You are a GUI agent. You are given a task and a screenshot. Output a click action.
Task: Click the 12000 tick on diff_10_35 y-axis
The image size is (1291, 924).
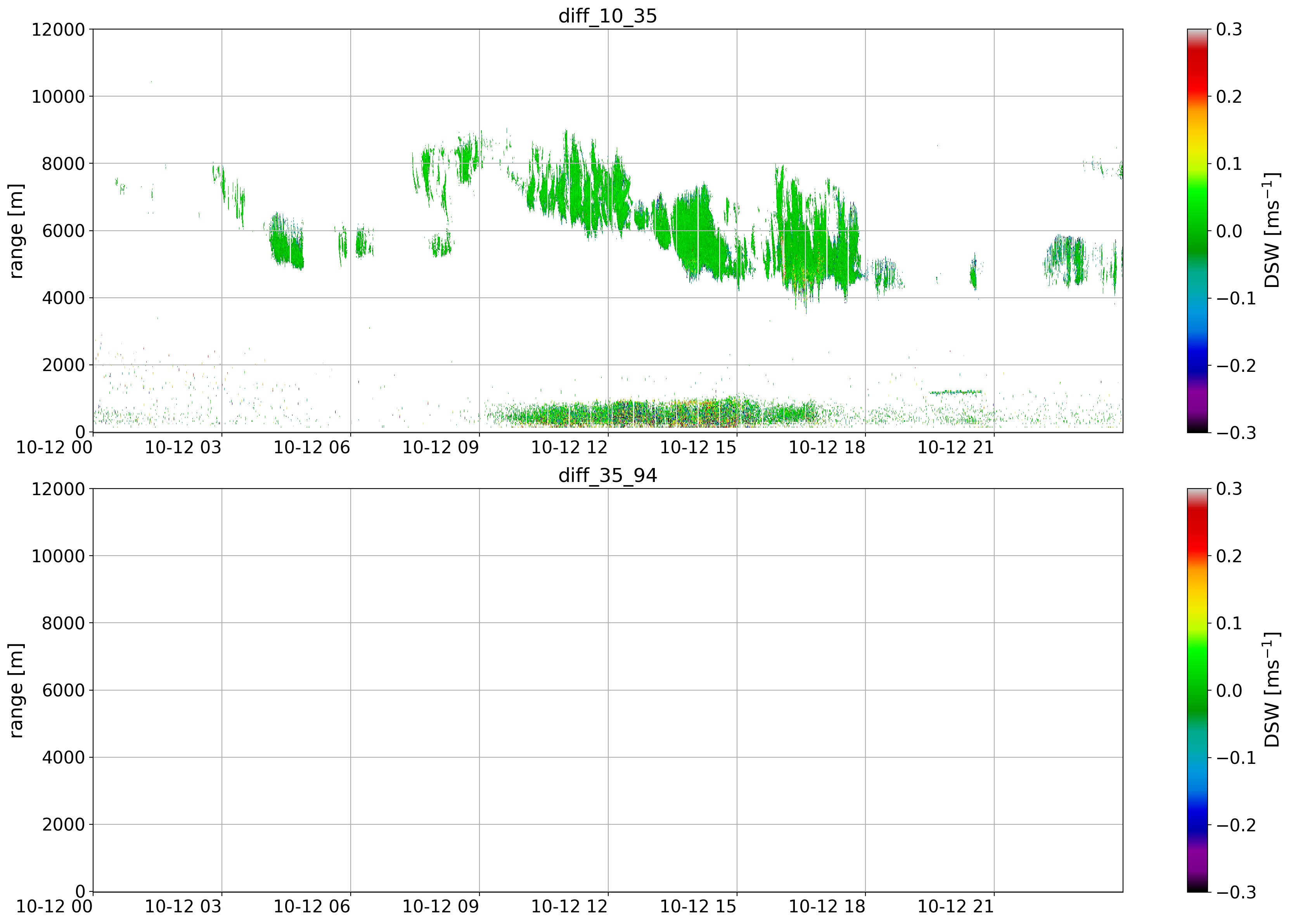[58, 29]
